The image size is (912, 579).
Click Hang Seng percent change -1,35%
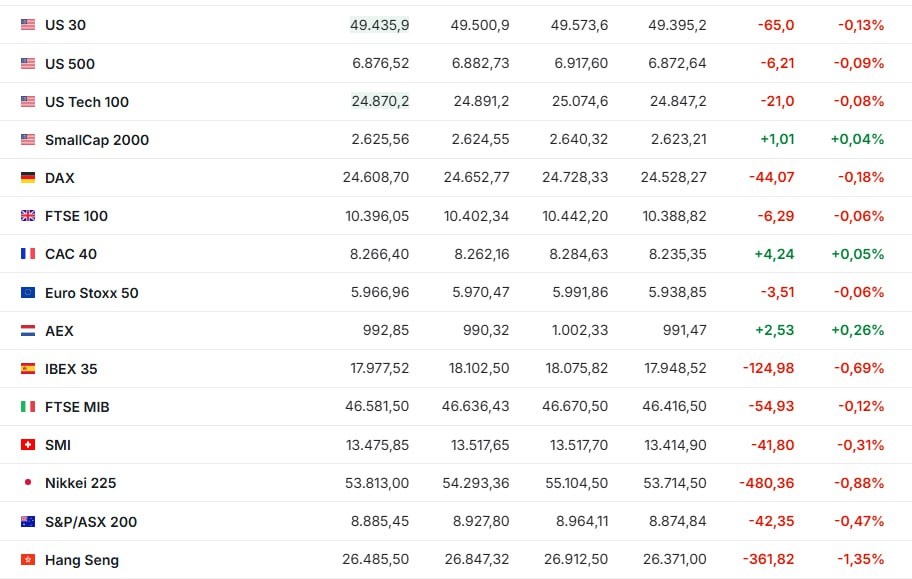pos(861,560)
